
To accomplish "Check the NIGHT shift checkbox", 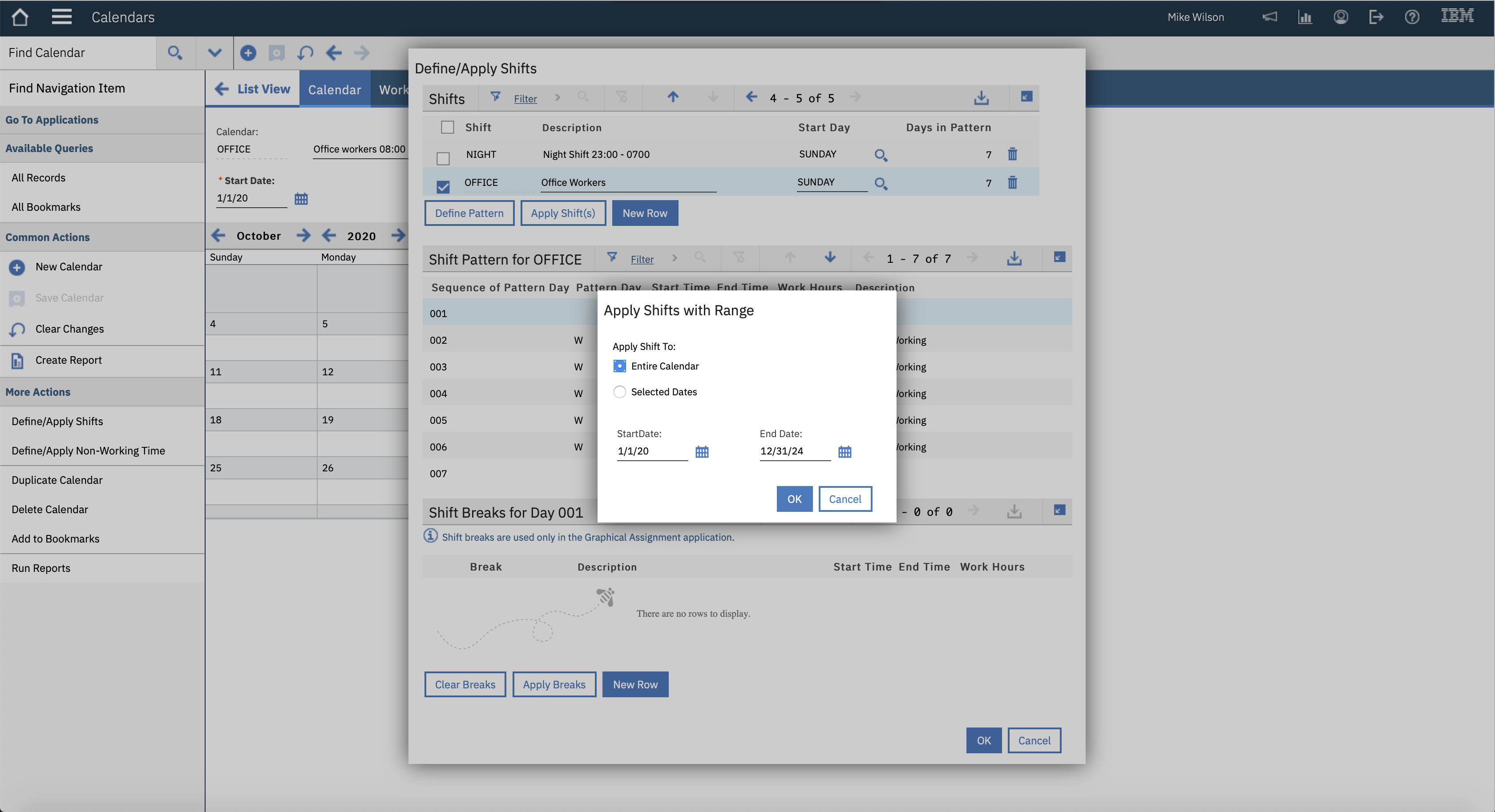I will point(443,158).
